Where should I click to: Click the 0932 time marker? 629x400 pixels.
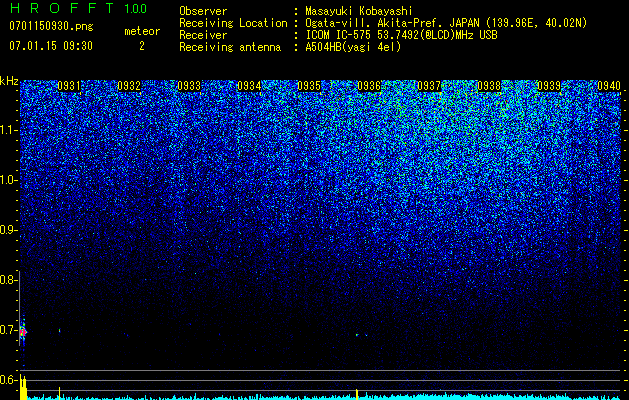129,86
